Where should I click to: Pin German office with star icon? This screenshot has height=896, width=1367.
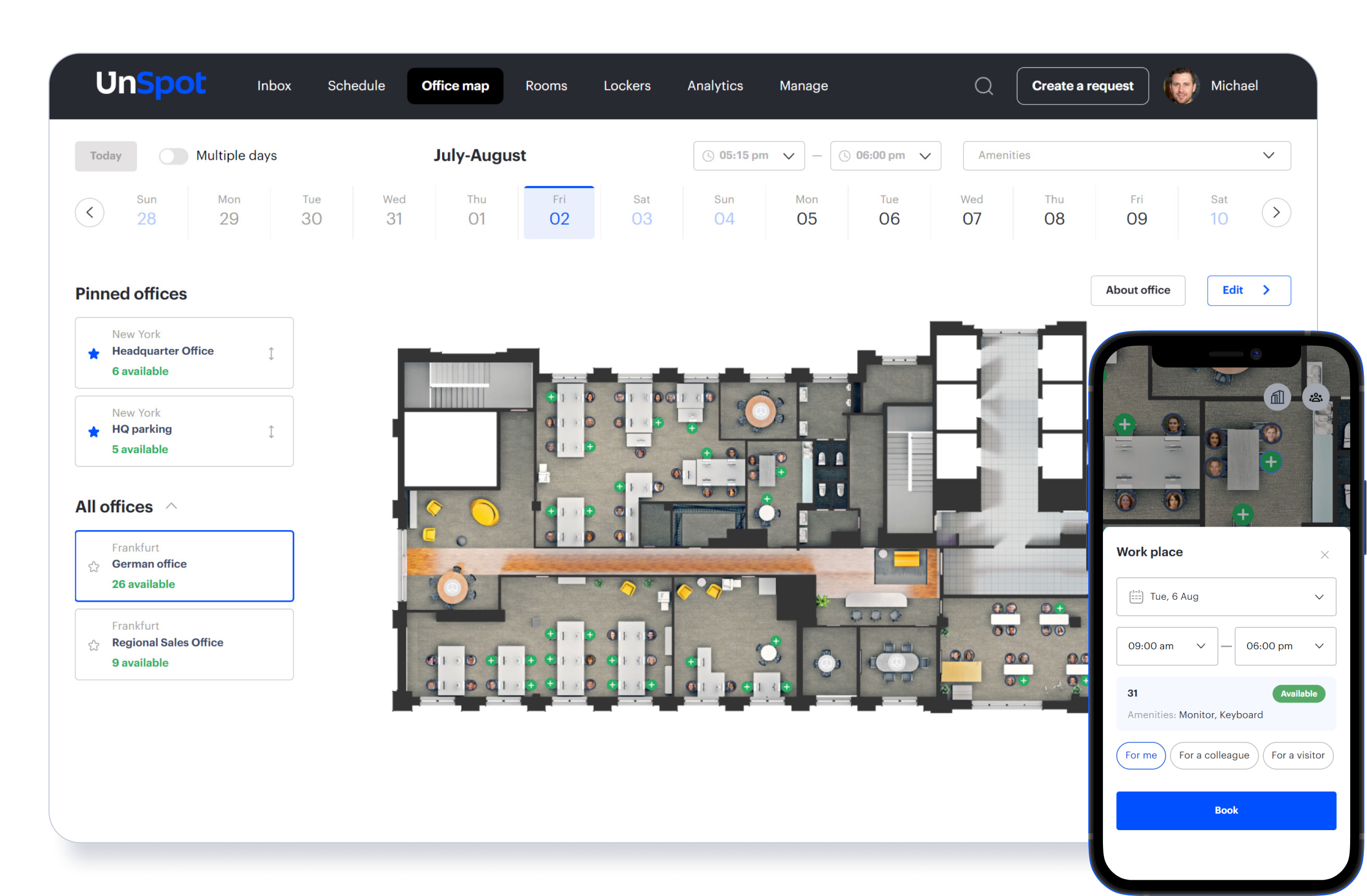click(x=94, y=567)
